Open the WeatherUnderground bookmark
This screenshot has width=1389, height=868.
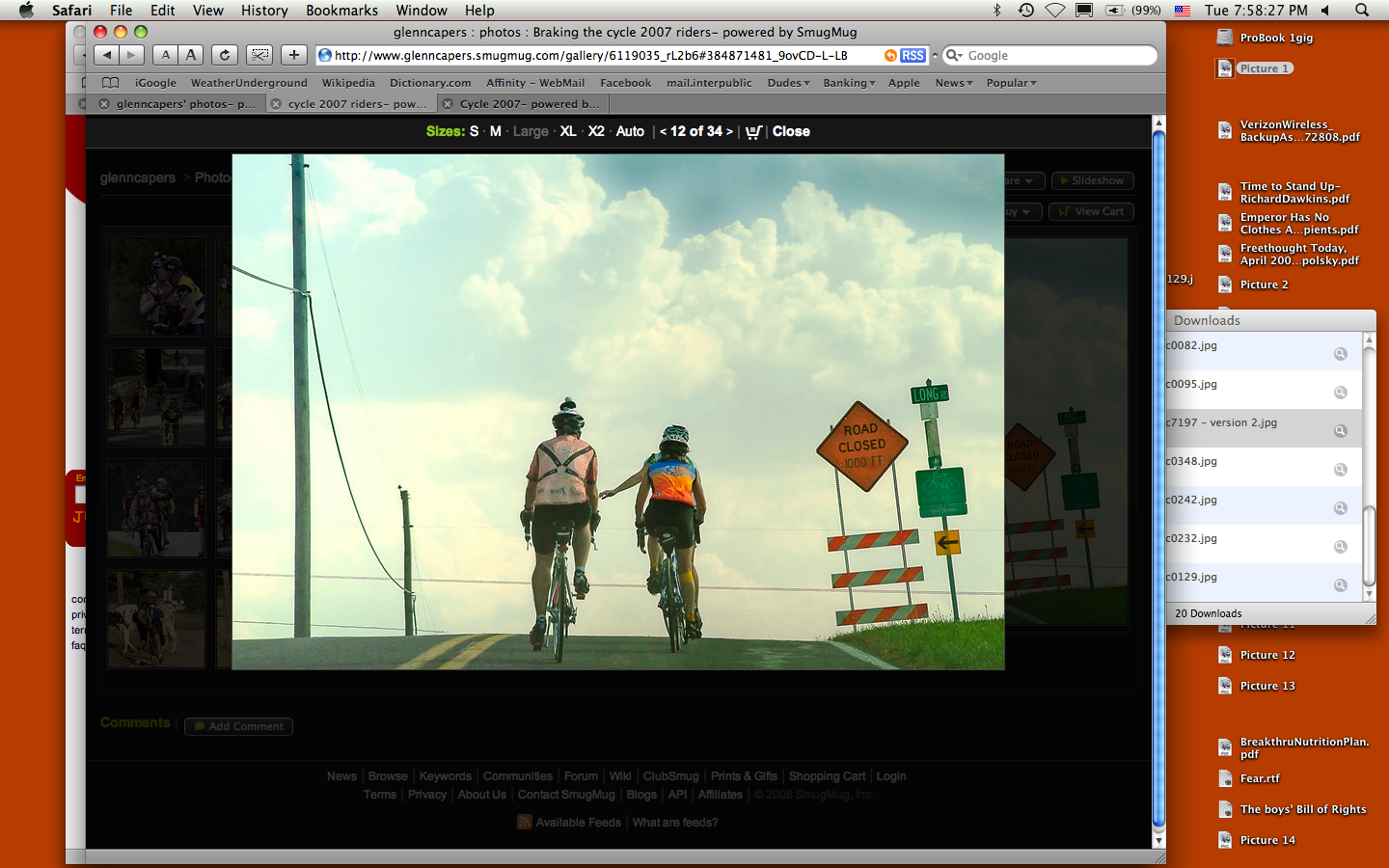249,83
